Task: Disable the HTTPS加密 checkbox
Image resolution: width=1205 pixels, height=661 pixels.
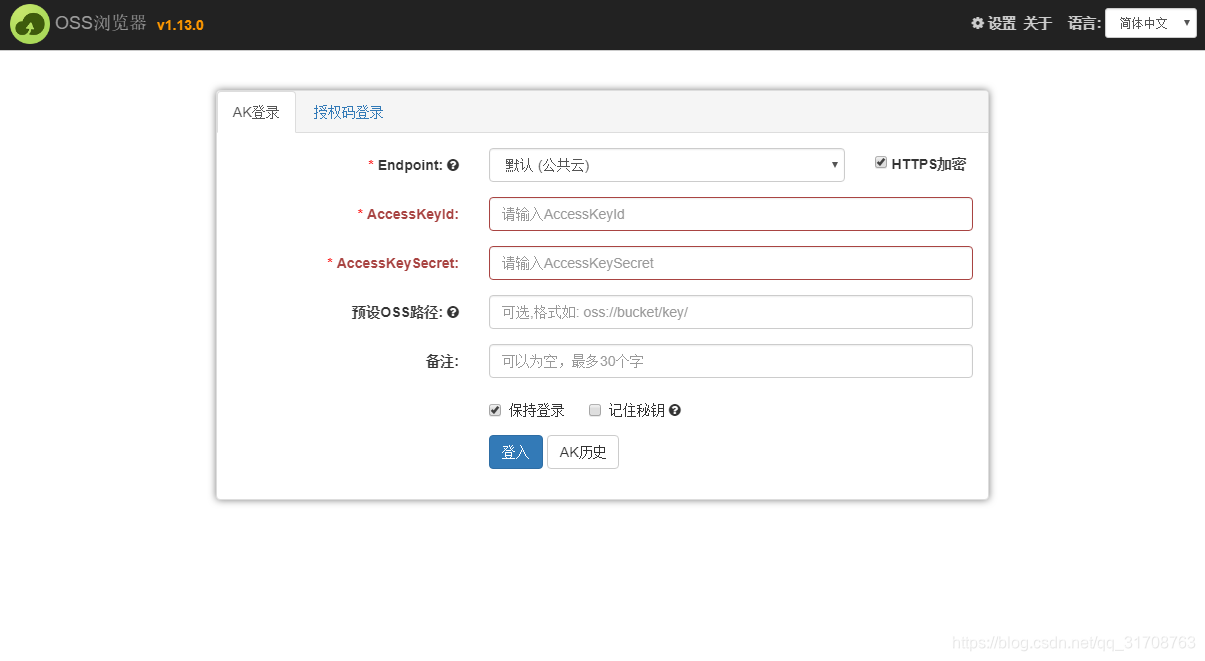Action: (881, 161)
